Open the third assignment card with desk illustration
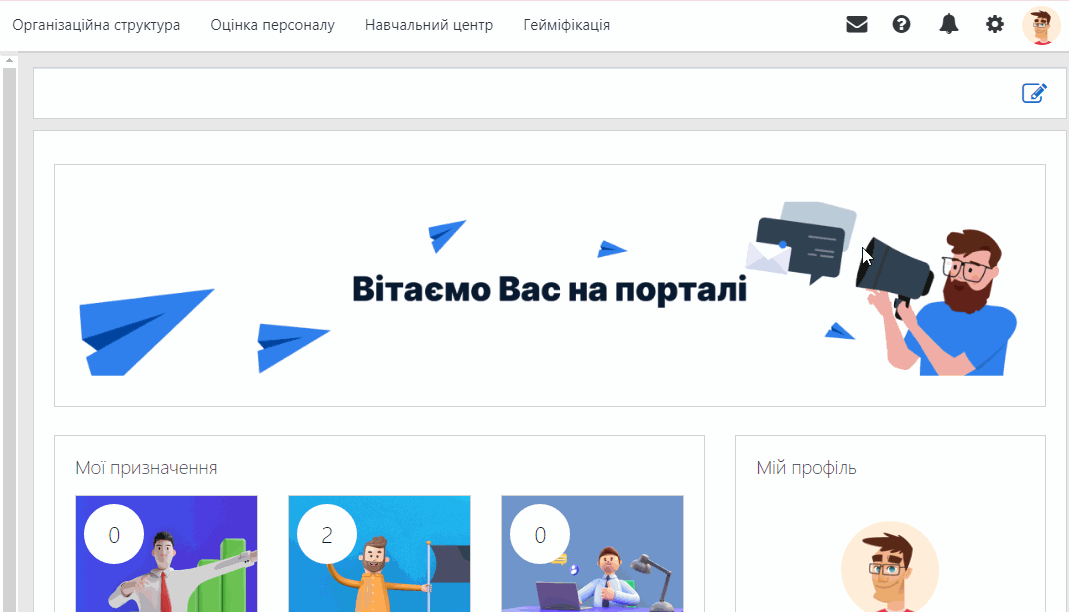 (x=592, y=553)
